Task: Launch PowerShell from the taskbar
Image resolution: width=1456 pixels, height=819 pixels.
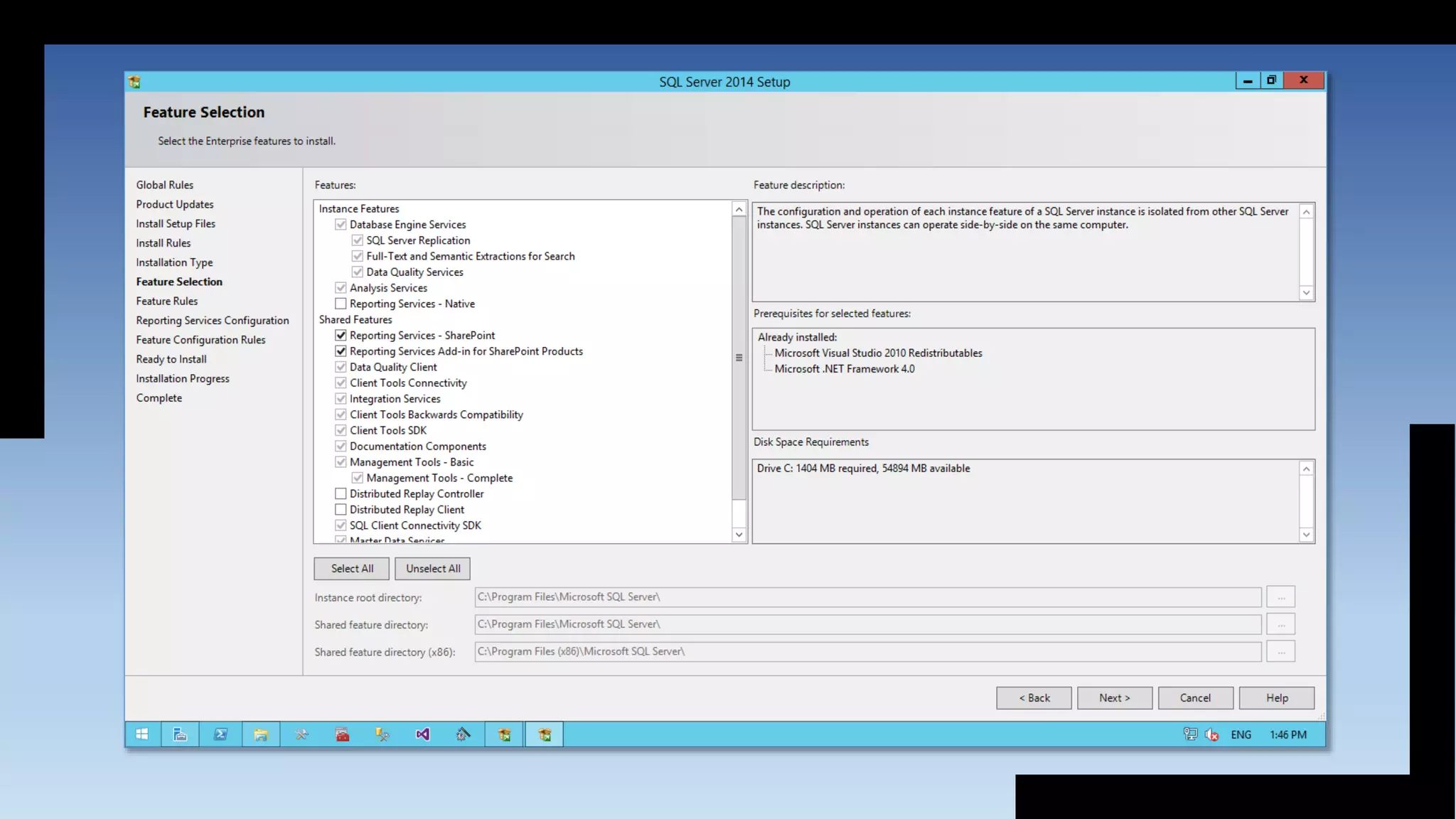Action: point(220,734)
